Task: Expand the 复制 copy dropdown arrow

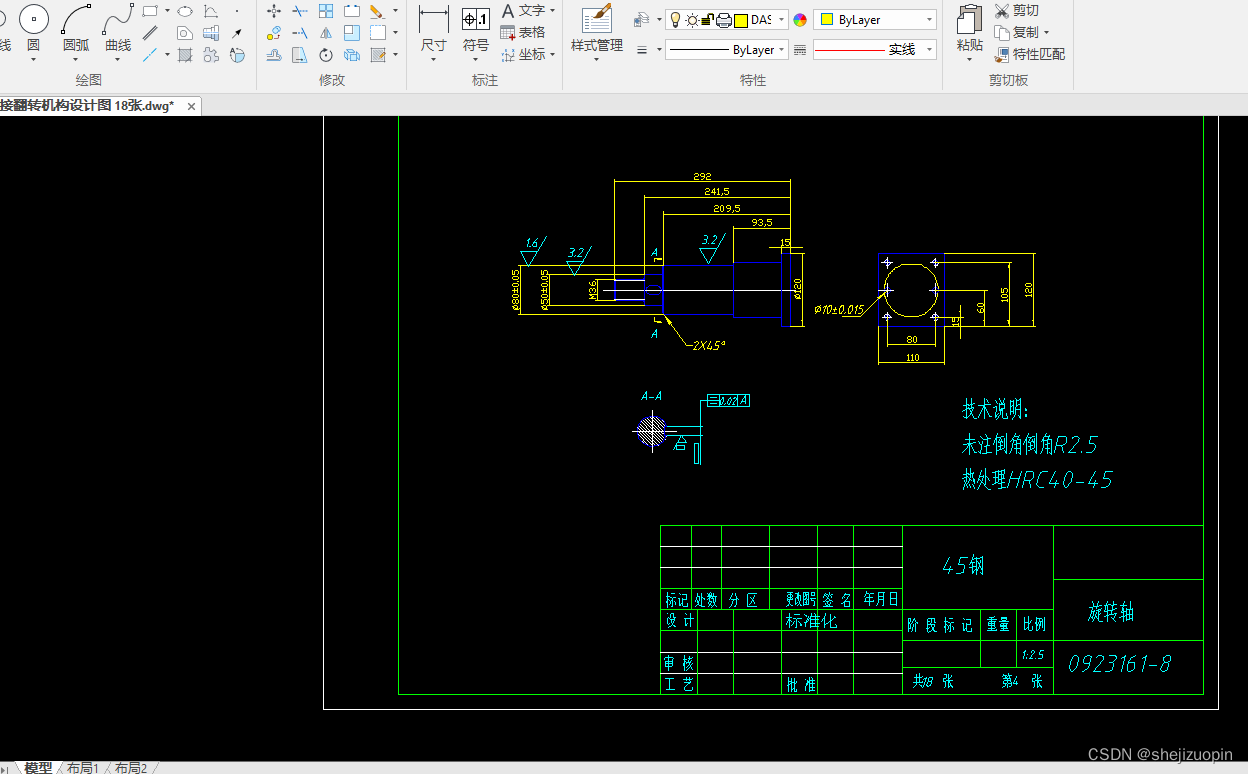Action: (1046, 32)
